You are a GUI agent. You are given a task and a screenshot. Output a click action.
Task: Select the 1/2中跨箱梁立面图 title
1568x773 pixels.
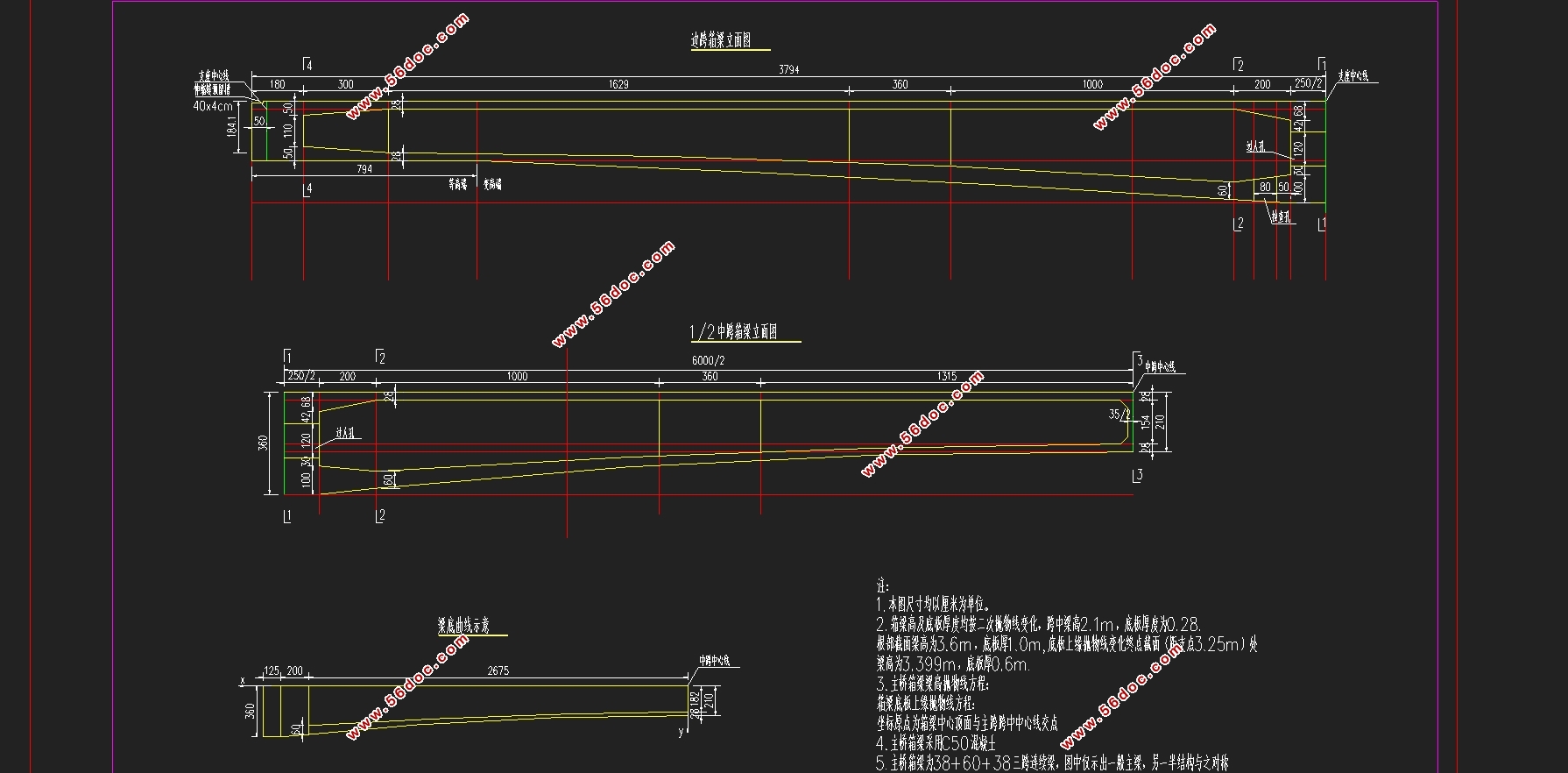coord(733,331)
